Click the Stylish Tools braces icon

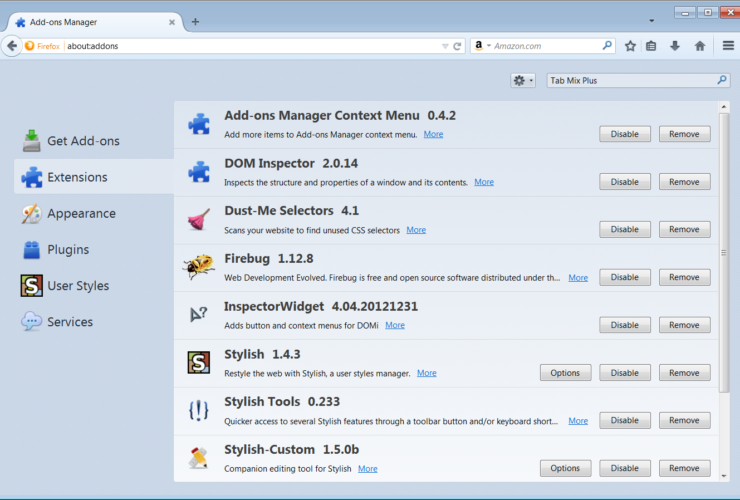tap(199, 410)
